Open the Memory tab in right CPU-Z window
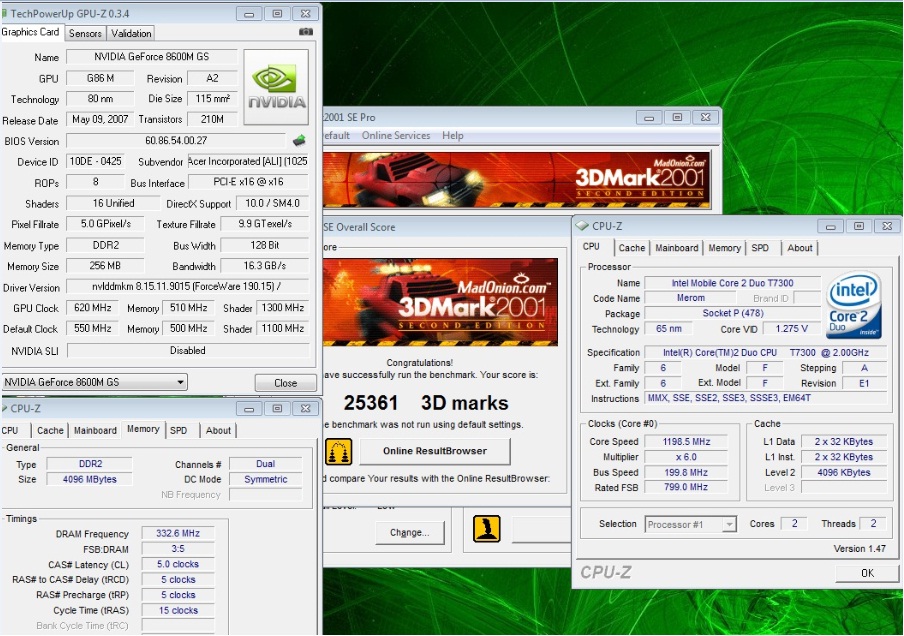904x636 pixels. tap(725, 248)
